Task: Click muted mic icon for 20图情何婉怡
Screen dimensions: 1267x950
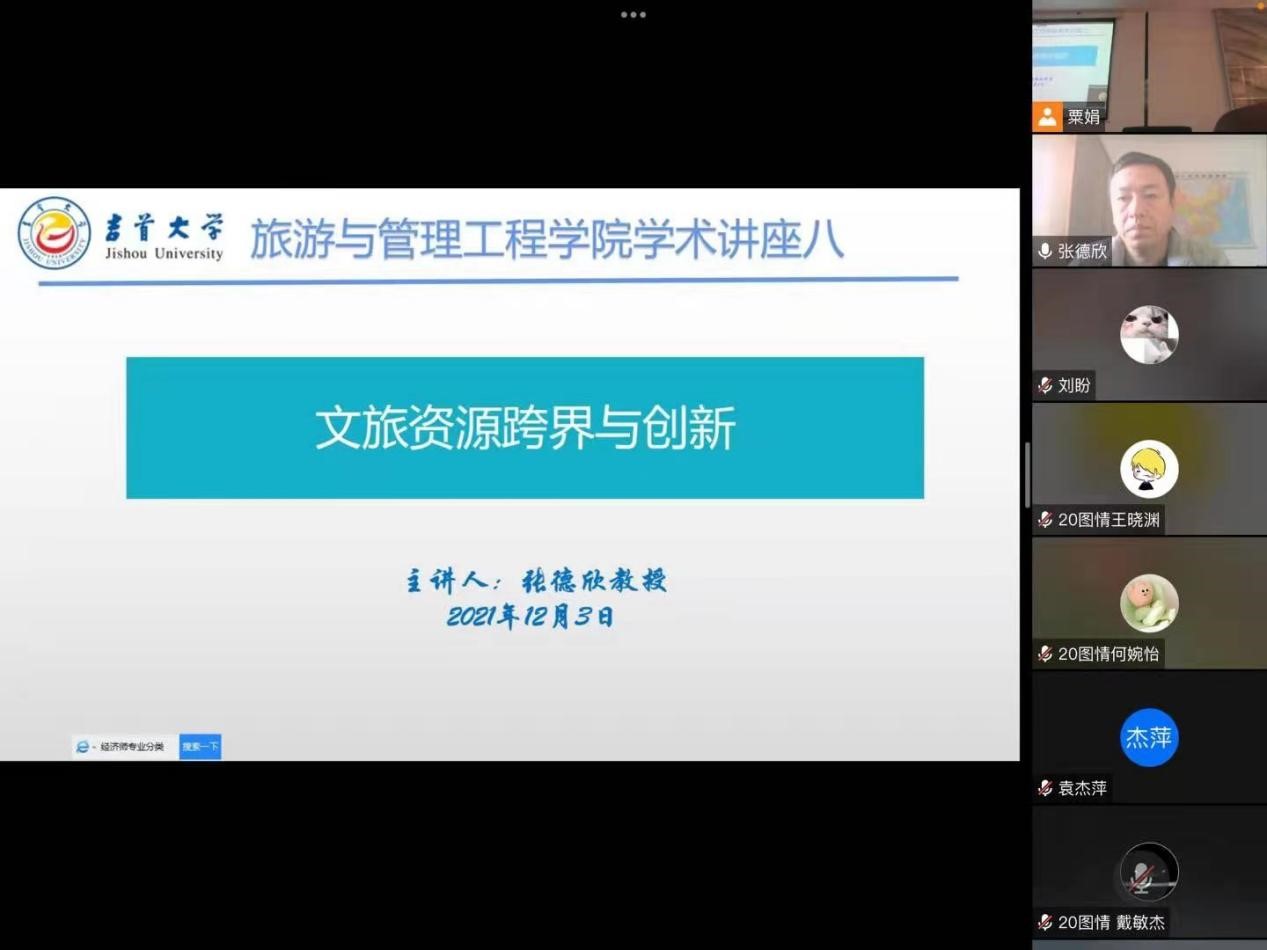Action: coord(1045,654)
